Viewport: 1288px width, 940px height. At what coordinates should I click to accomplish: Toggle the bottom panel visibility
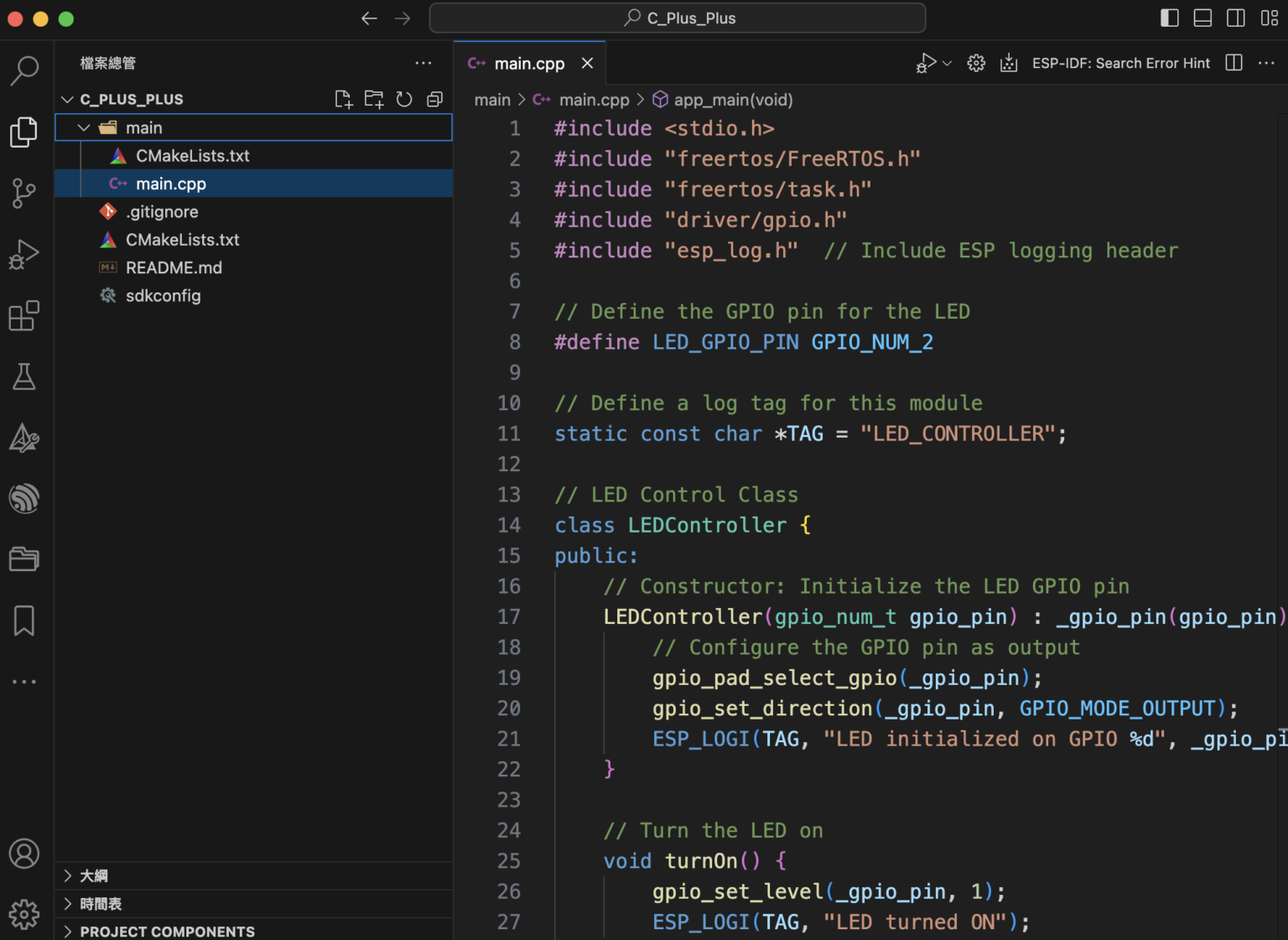(x=1202, y=18)
